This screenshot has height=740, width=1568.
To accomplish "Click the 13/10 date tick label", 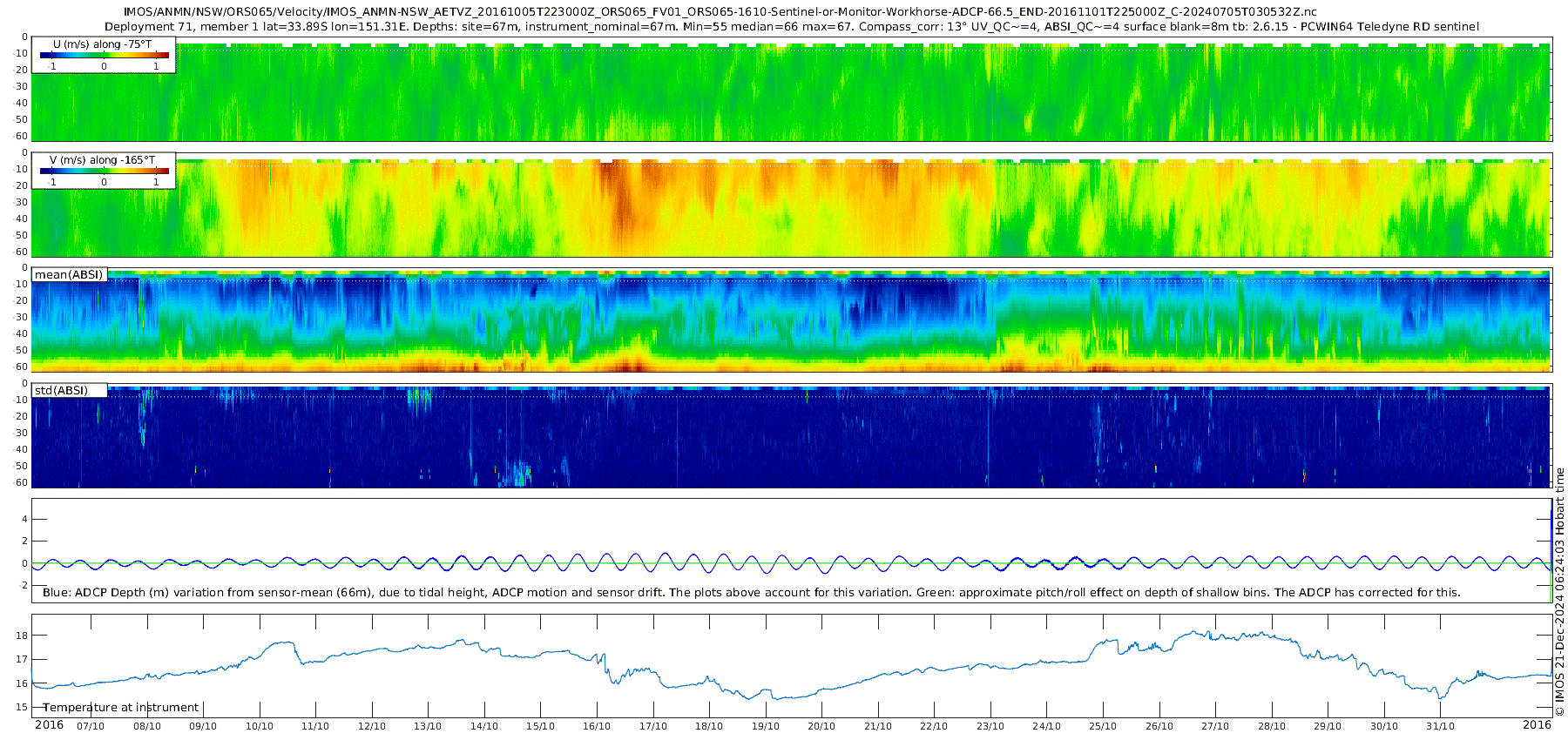I will [428, 726].
